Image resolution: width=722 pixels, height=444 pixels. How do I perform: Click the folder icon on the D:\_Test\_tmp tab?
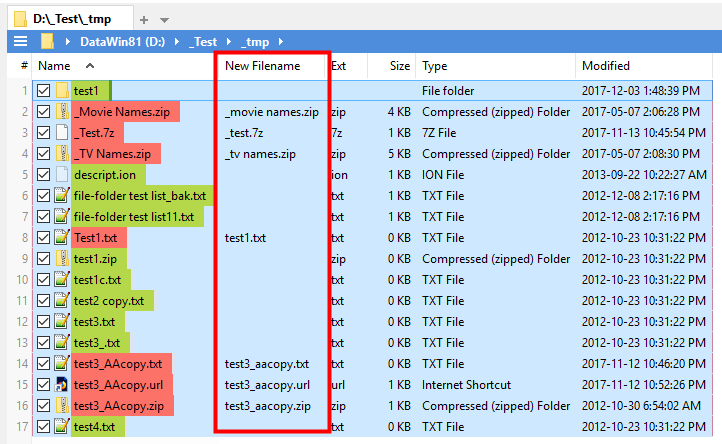pos(20,19)
